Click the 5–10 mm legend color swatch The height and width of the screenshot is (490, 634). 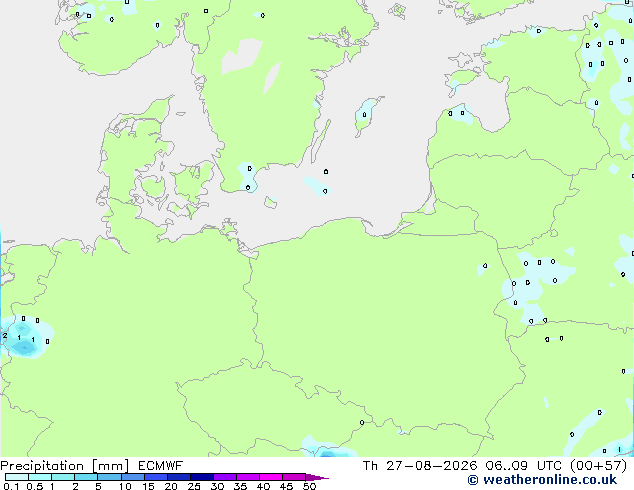click(109, 477)
